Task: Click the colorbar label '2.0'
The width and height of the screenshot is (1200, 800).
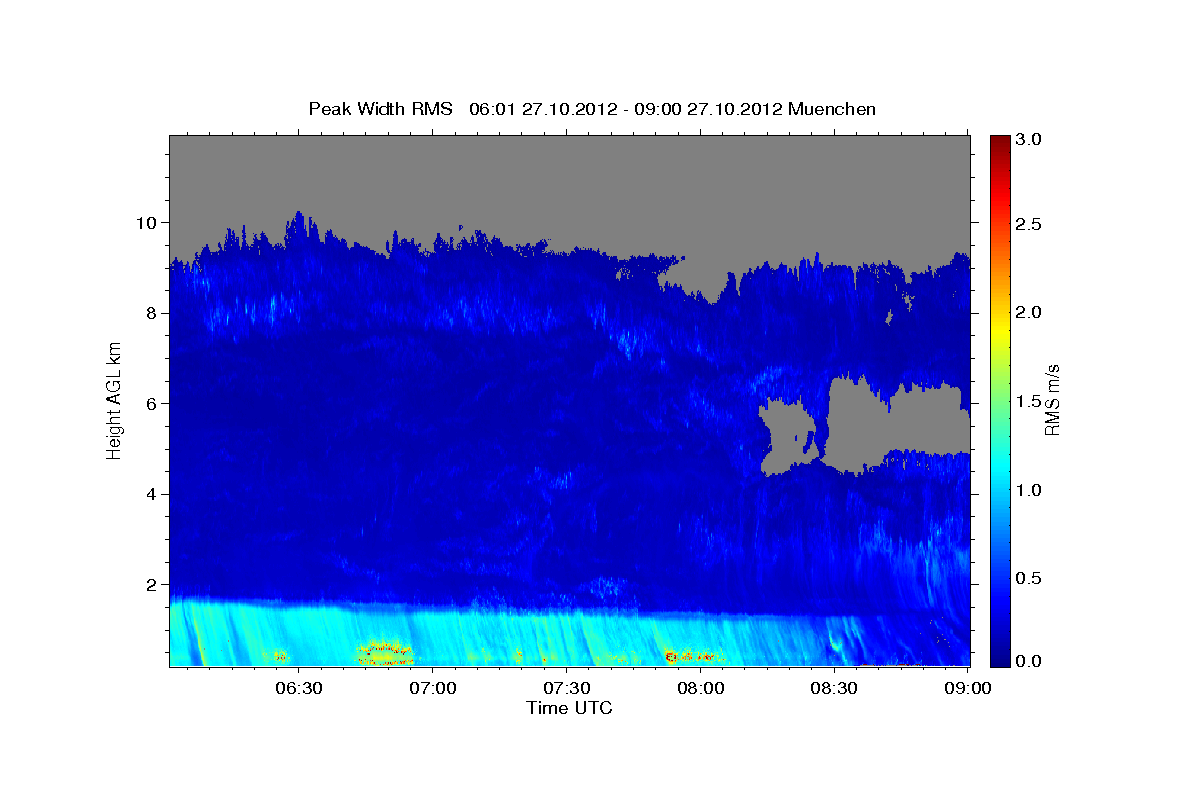Action: (x=1030, y=312)
